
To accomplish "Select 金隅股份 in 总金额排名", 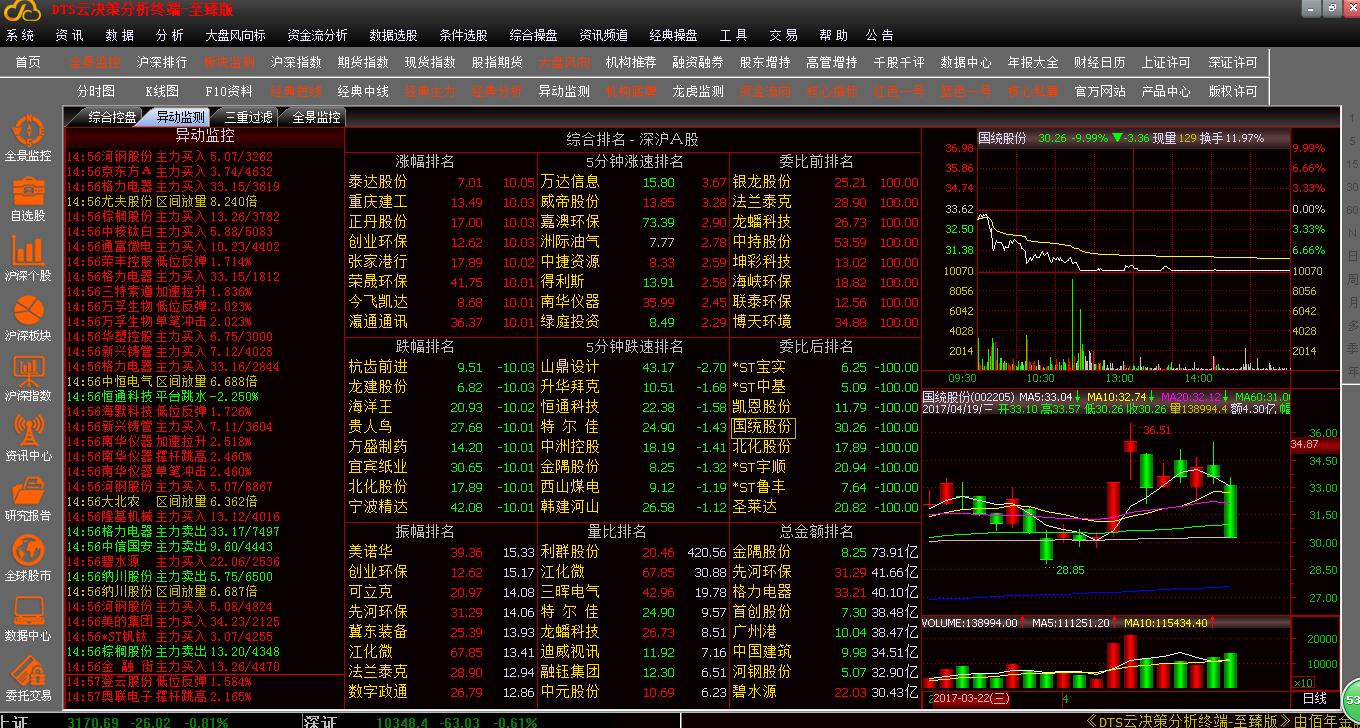I will pyautogui.click(x=762, y=552).
